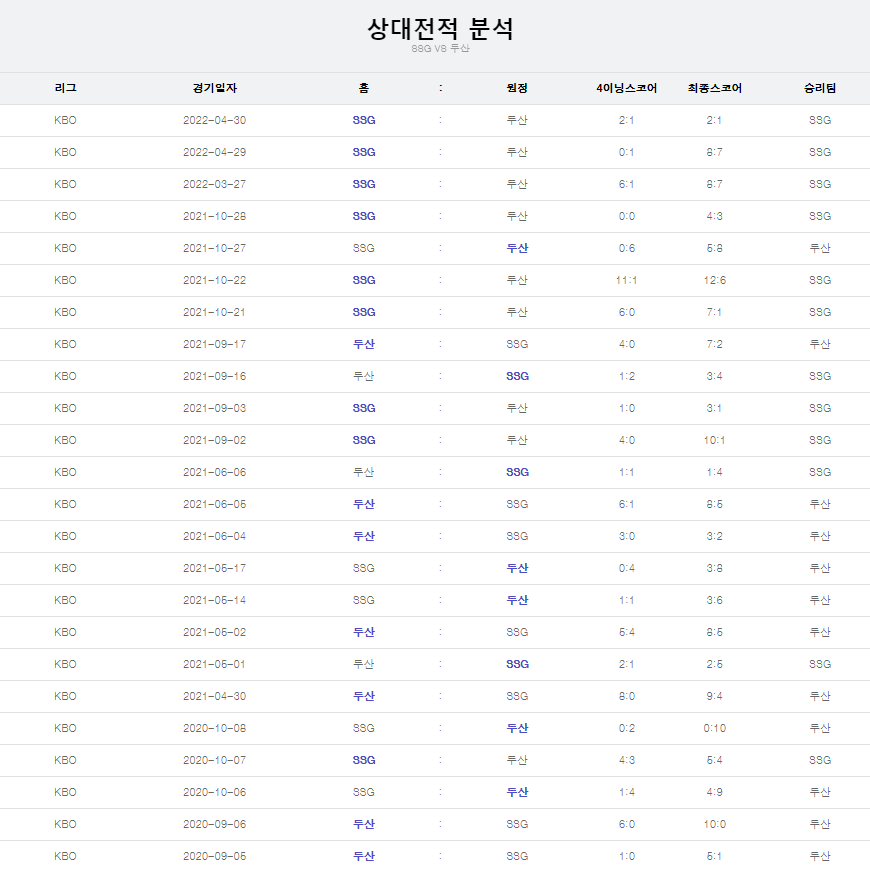Click the date cell '2021-04-30'
Screen dimensions: 870x869
[215, 696]
